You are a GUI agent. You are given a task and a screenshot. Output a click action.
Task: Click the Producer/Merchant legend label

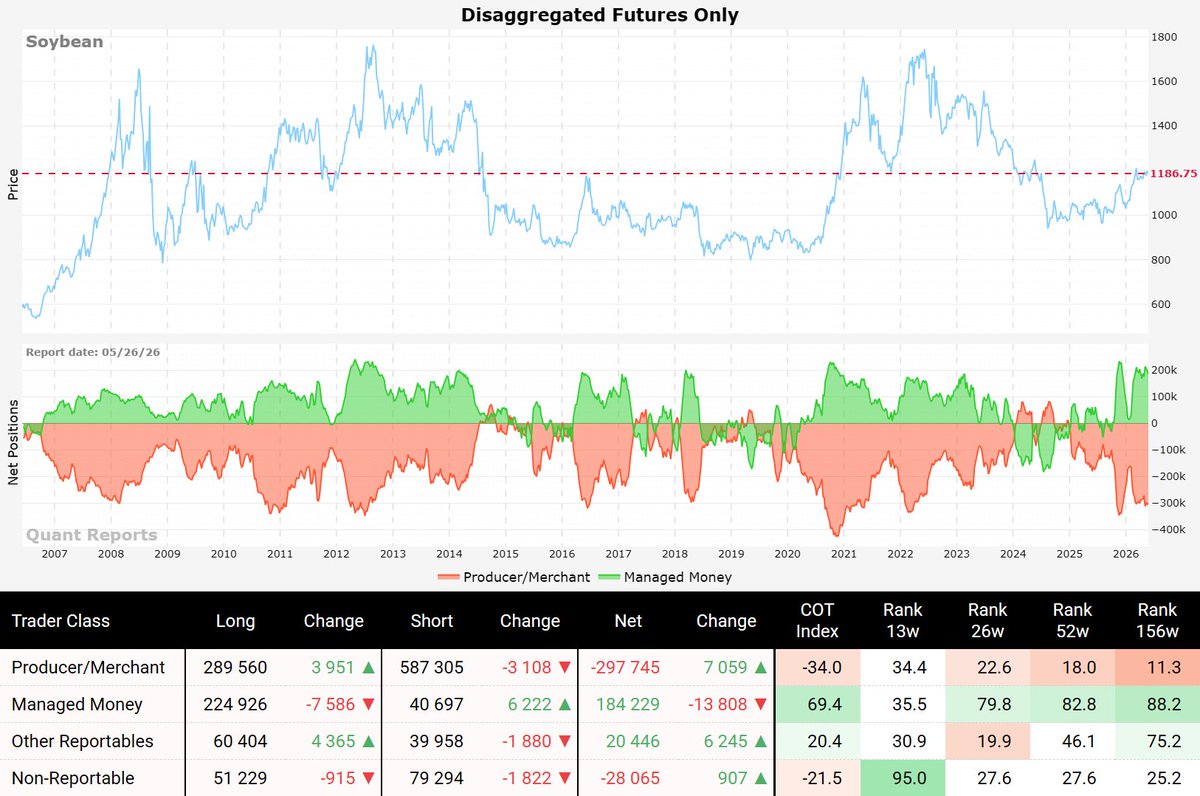(x=526, y=577)
